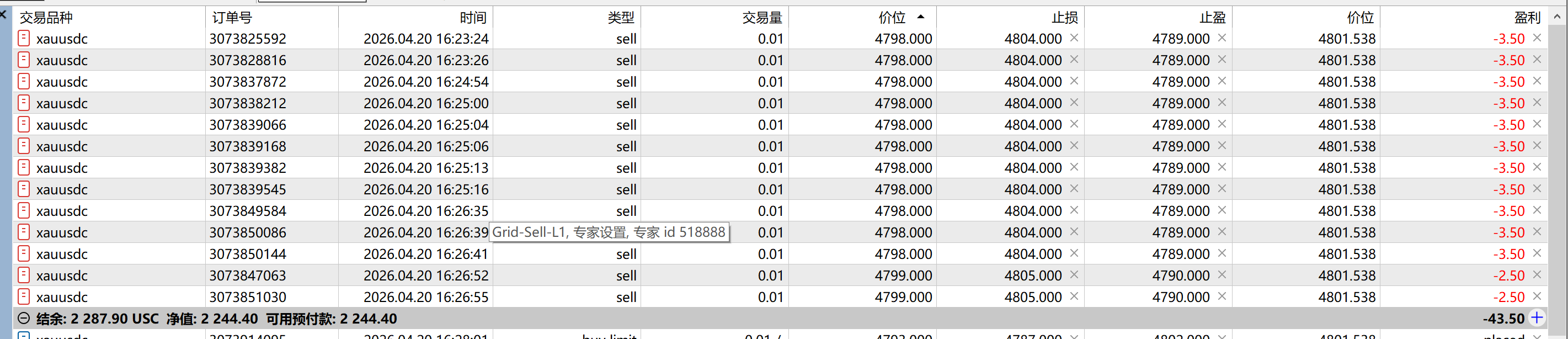Select the row with order number 3073839066
Image resolution: width=1568 pixels, height=339 pixels.
[248, 125]
